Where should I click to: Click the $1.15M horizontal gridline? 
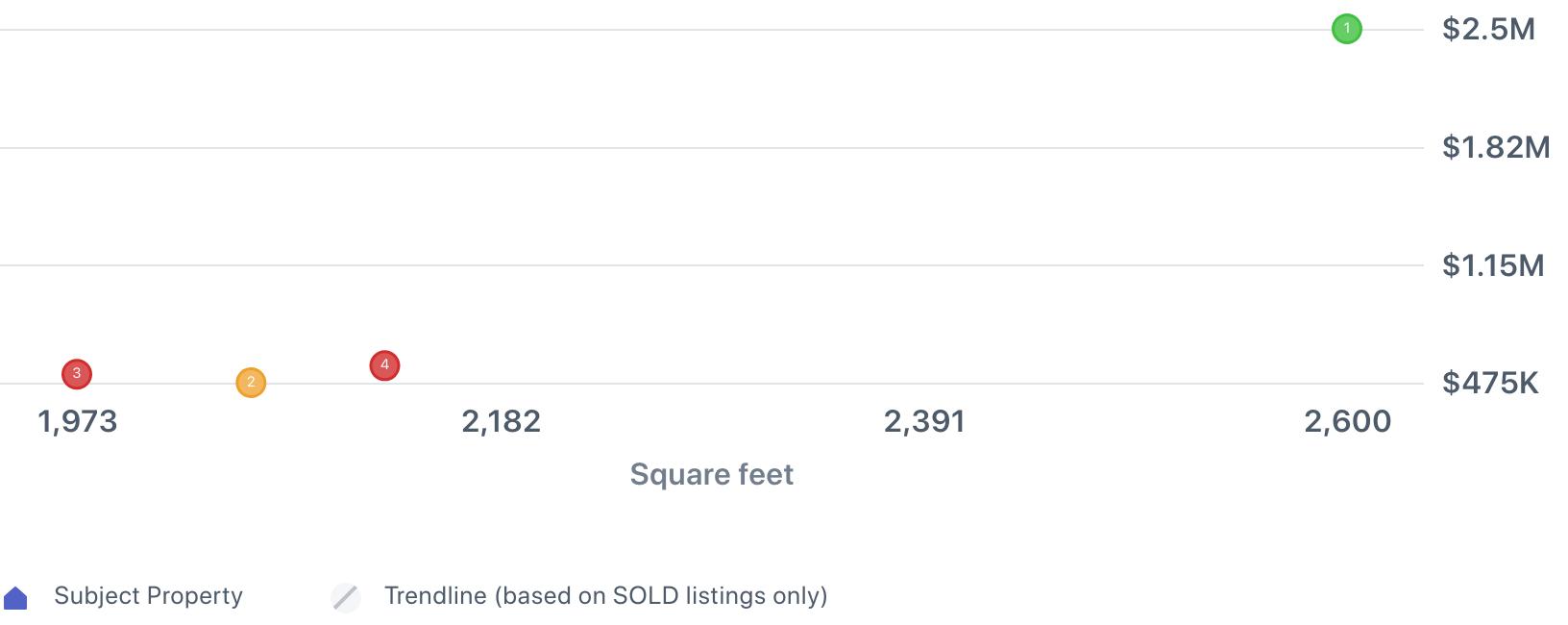pos(711,265)
